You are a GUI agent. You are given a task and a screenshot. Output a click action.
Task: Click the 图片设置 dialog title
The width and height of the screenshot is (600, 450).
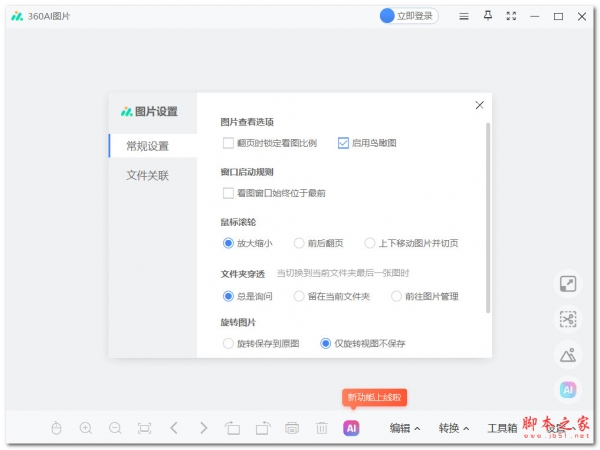156,112
